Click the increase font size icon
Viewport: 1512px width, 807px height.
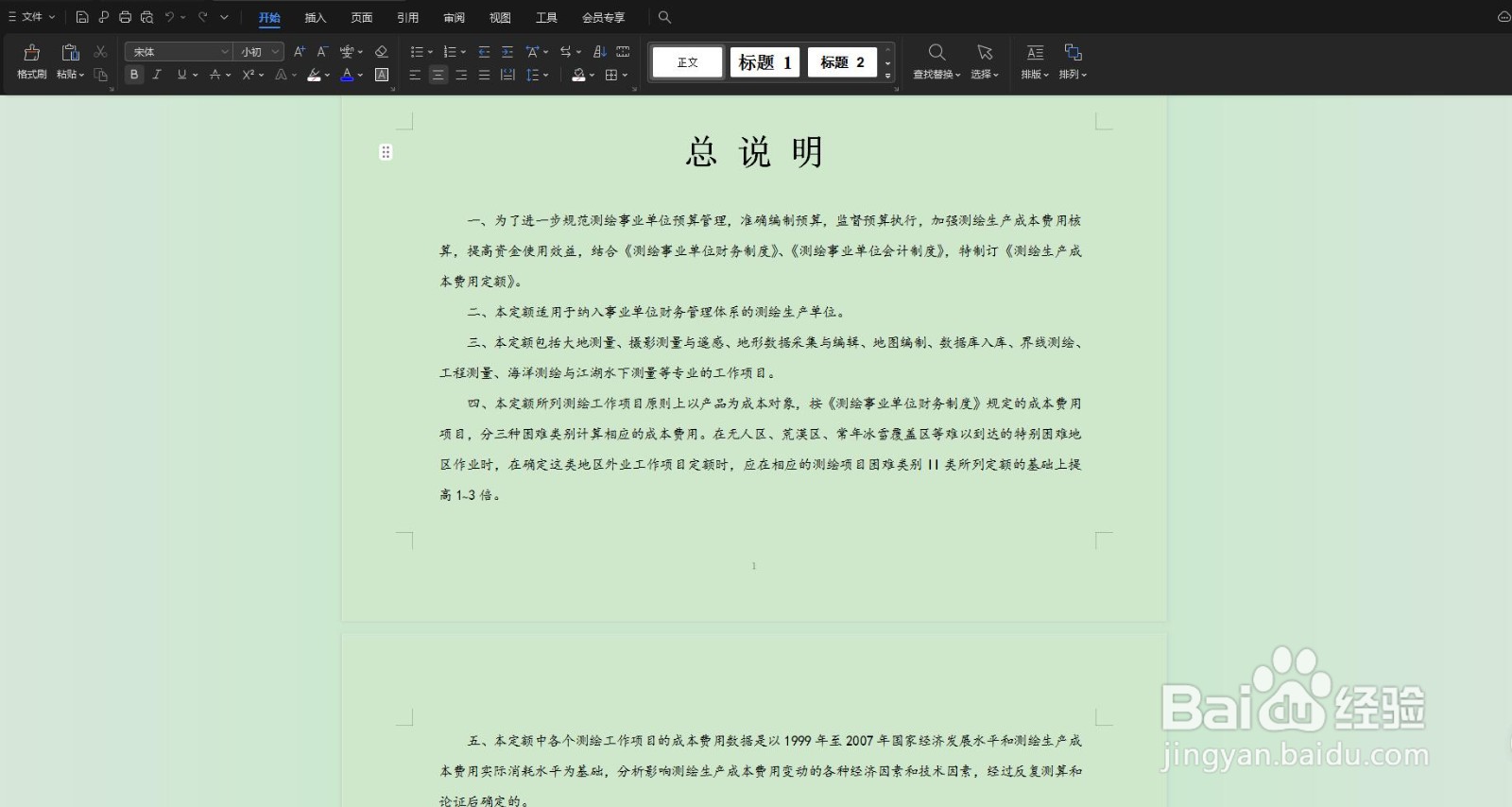click(x=300, y=52)
